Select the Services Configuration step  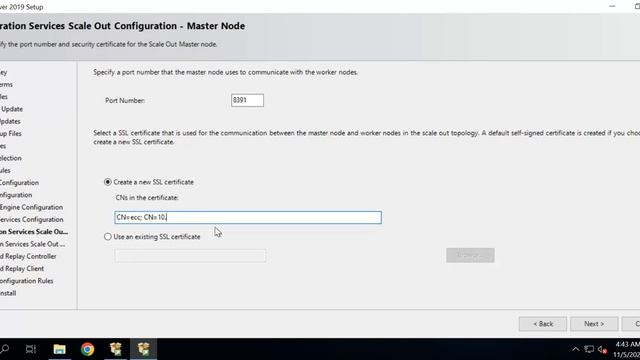coord(31,220)
